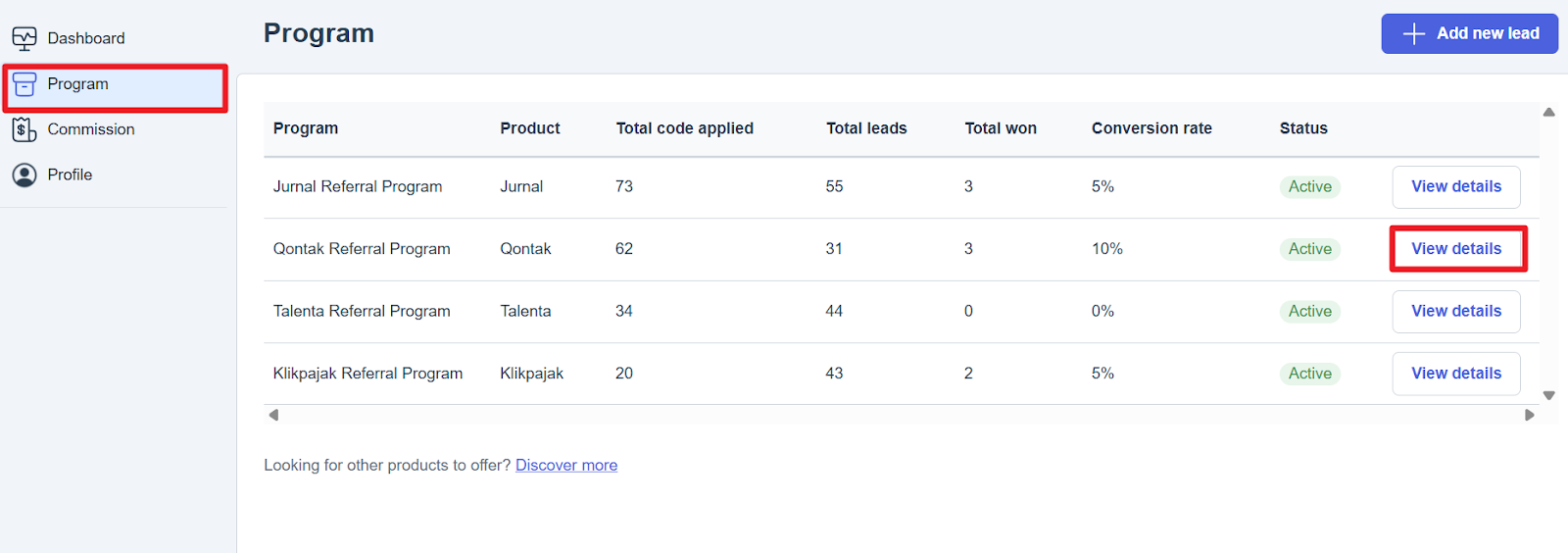Click the horizontal scroll left arrow
Viewport: 1568px width, 553px height.
click(273, 415)
